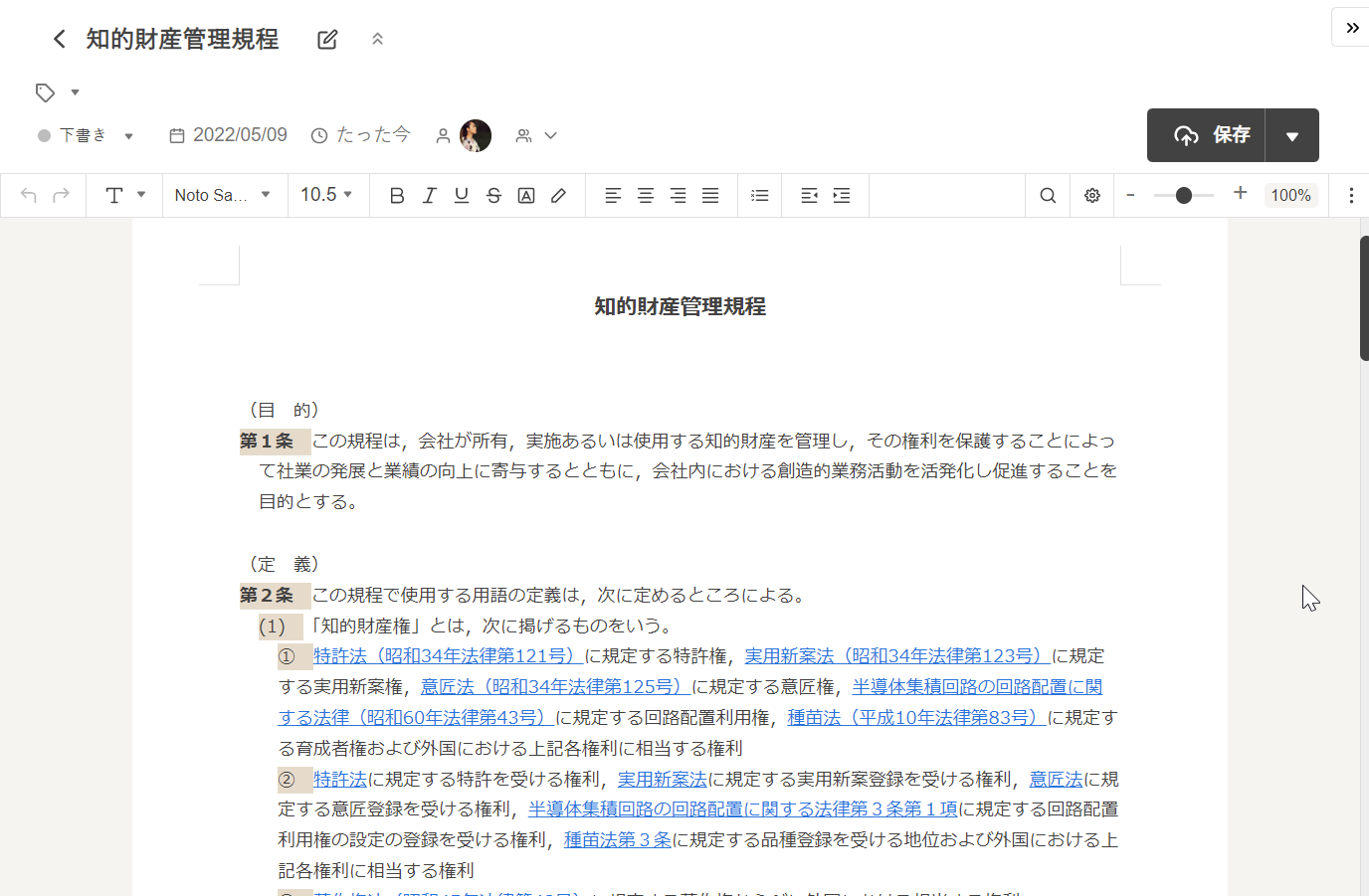Expand the shared members chevron
The width and height of the screenshot is (1369, 896).
click(x=550, y=135)
